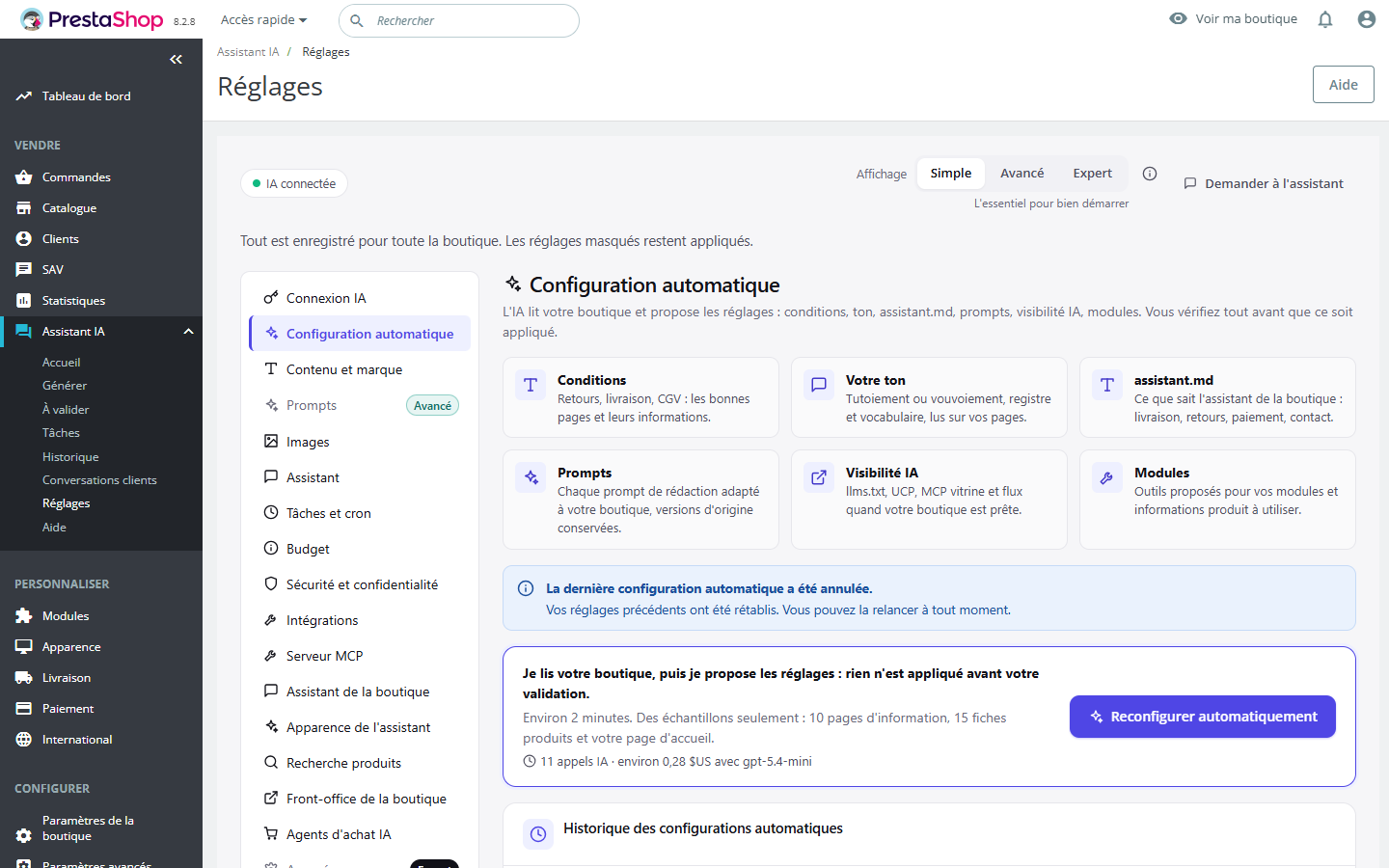Open the Accès rapide dropdown
This screenshot has height=868, width=1389.
click(263, 20)
